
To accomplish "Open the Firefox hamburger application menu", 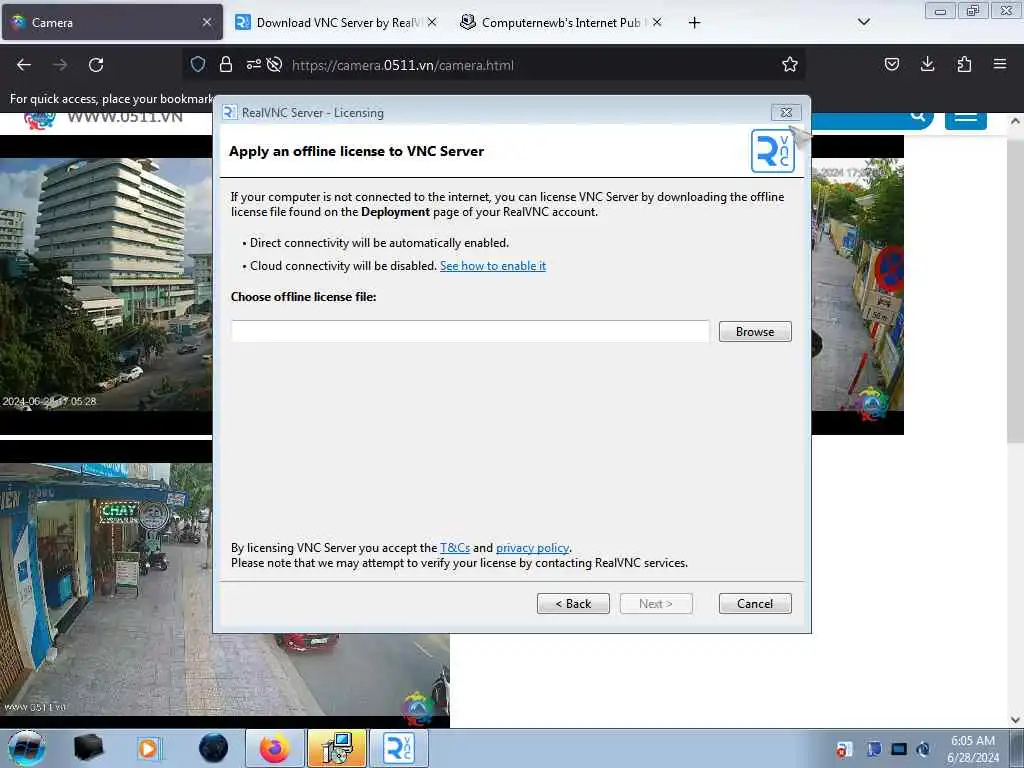I will pyautogui.click(x=1000, y=64).
